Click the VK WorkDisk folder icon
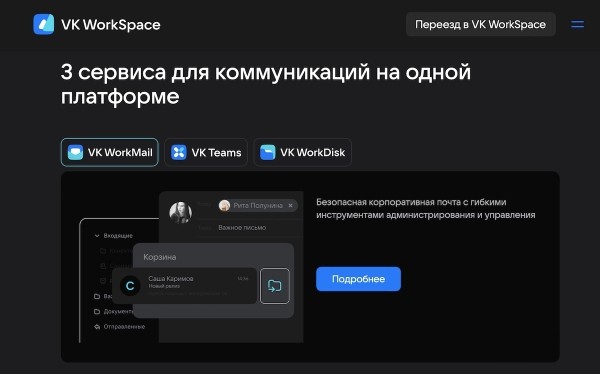This screenshot has height=374, width=600. [267, 152]
